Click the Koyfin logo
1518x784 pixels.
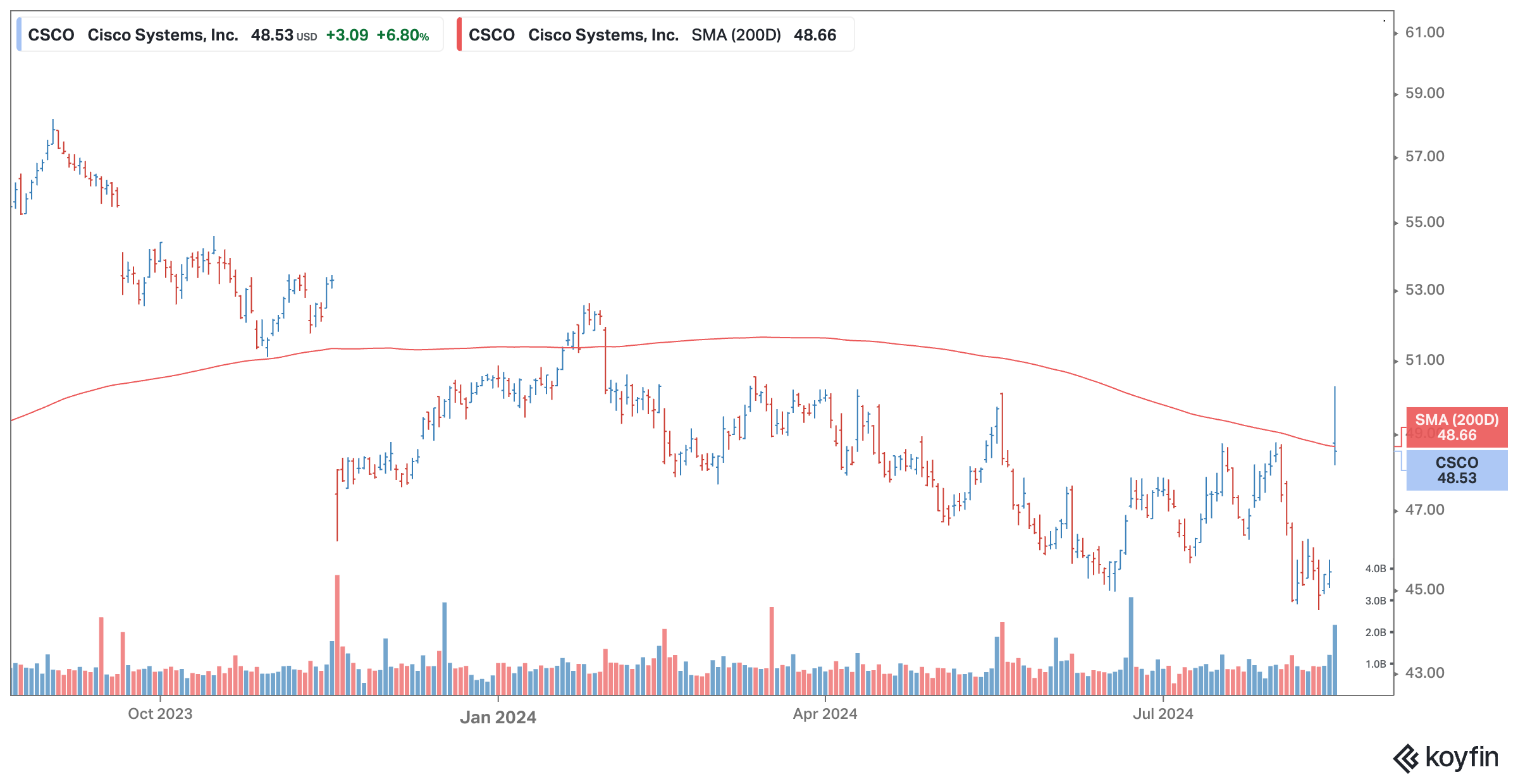point(1446,758)
